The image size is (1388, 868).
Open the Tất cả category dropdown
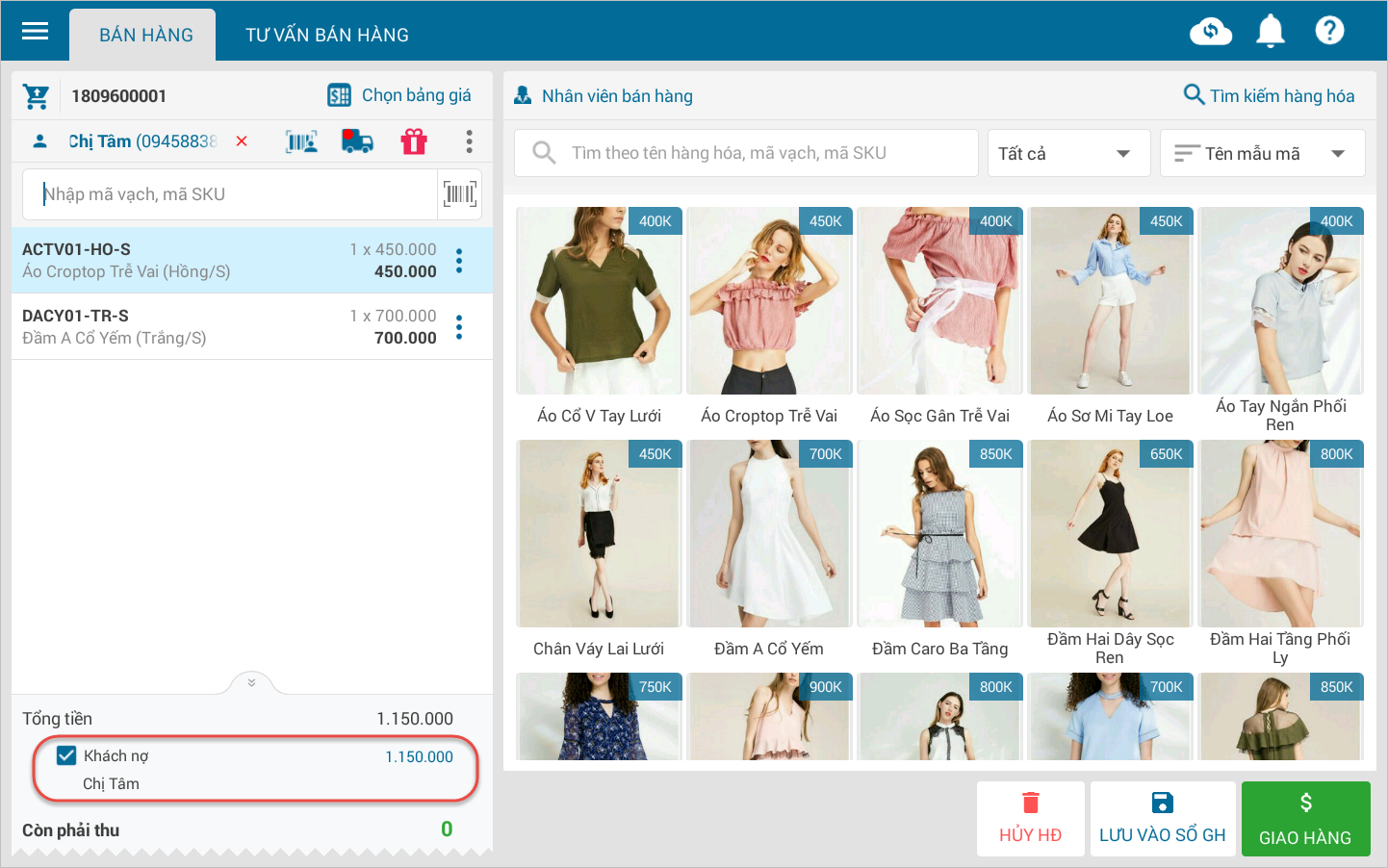coord(1068,154)
